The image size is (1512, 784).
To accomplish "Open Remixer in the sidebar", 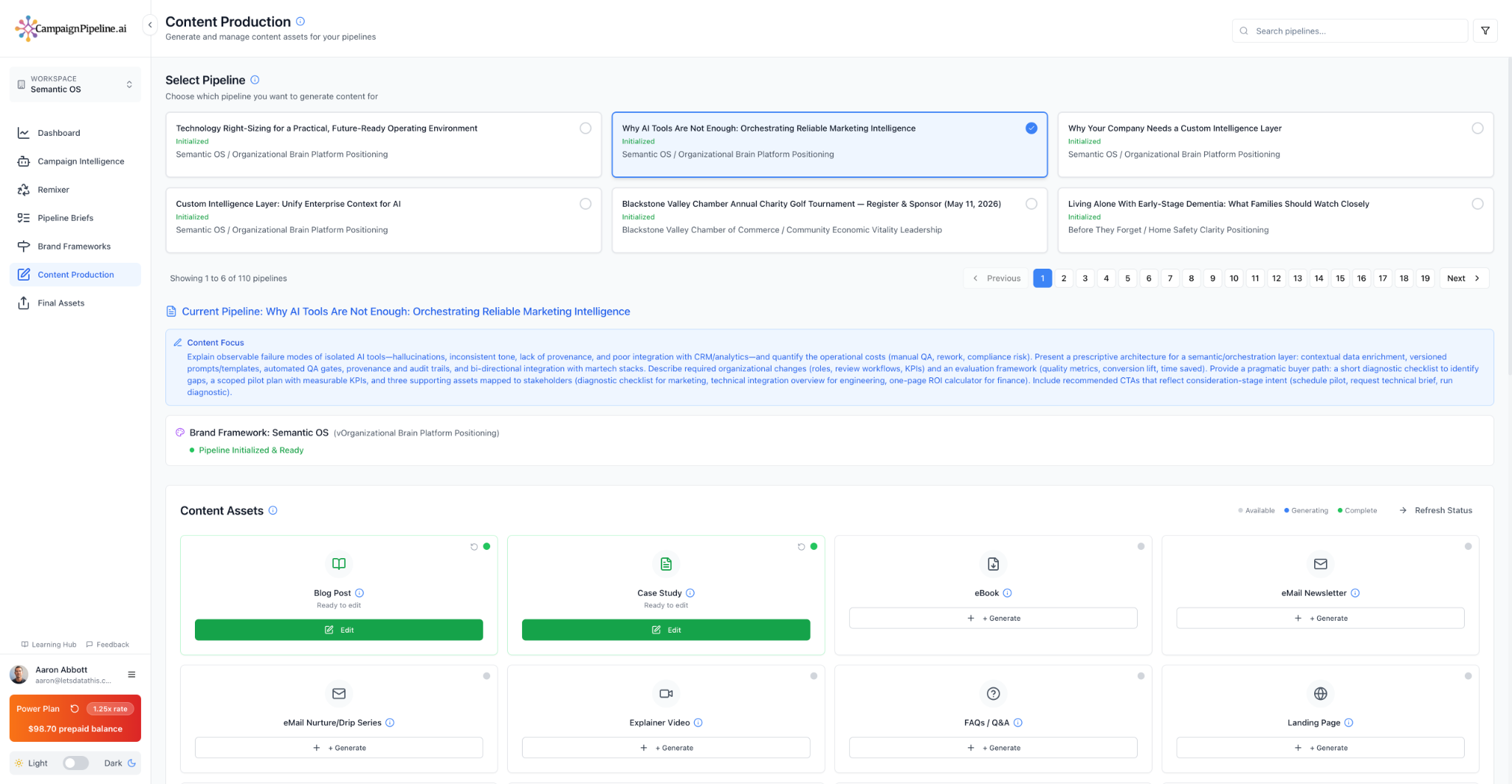I will pyautogui.click(x=75, y=190).
